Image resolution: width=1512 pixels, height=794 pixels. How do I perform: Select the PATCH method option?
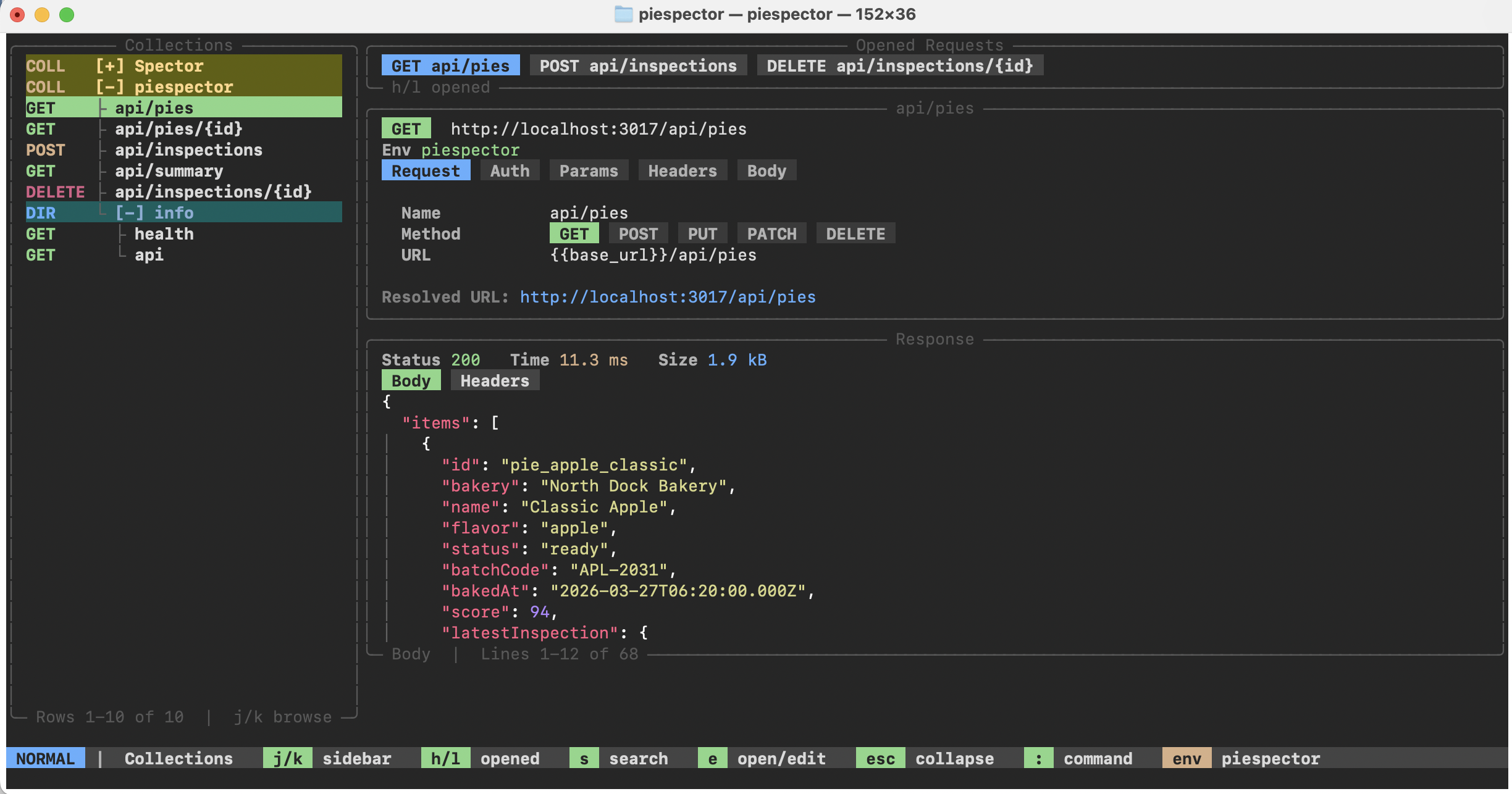pyautogui.click(x=771, y=234)
